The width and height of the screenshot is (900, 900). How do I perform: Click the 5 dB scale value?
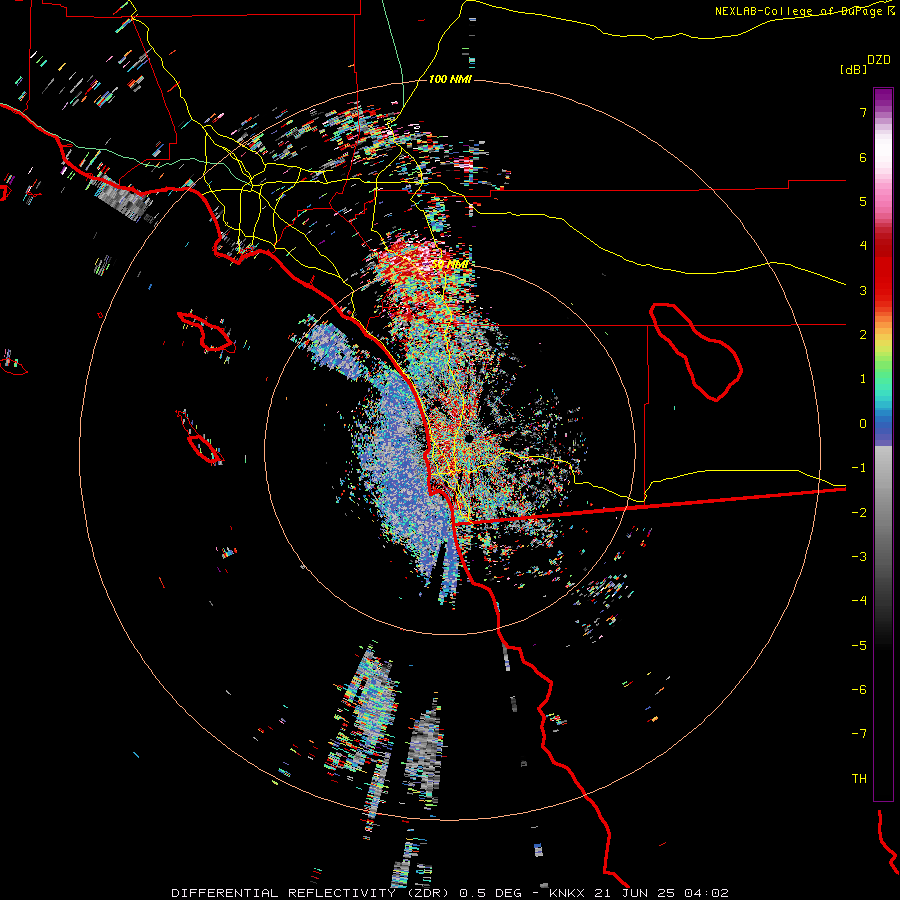863,201
